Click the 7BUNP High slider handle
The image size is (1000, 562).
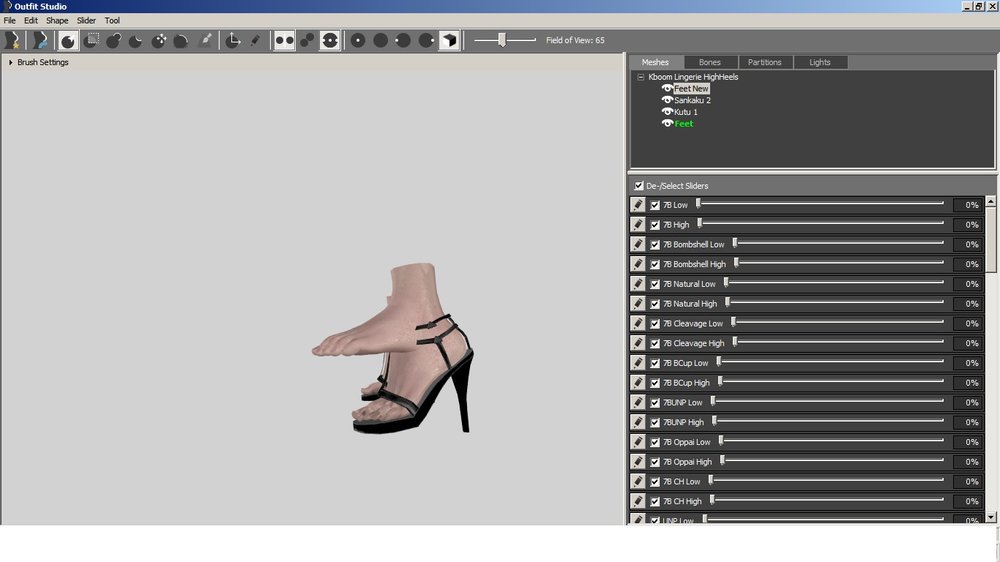tap(714, 421)
